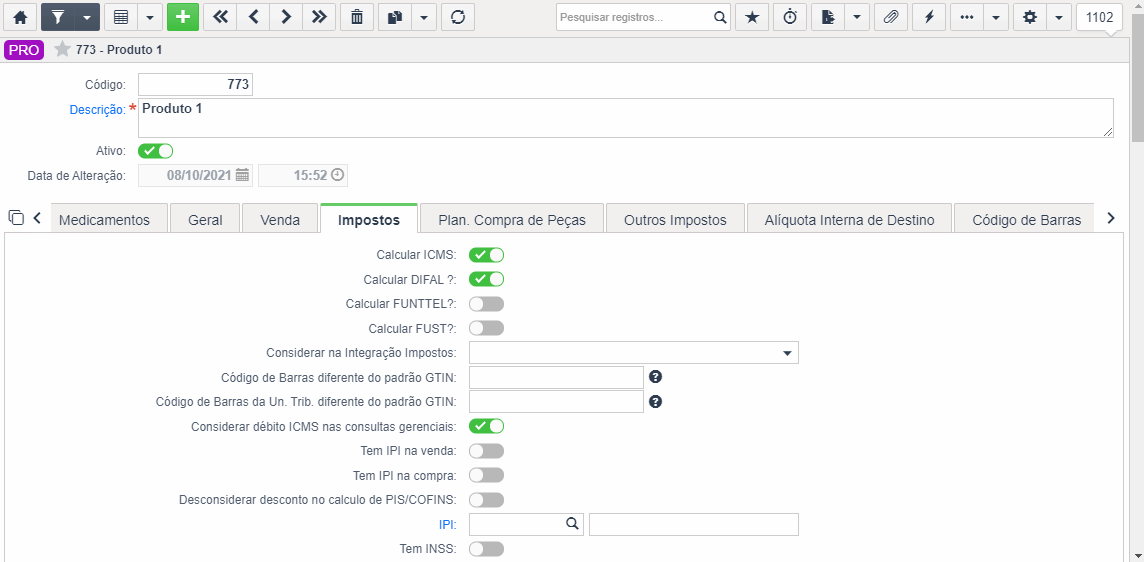Select the Impostos tab
The image size is (1144, 562).
tap(369, 220)
